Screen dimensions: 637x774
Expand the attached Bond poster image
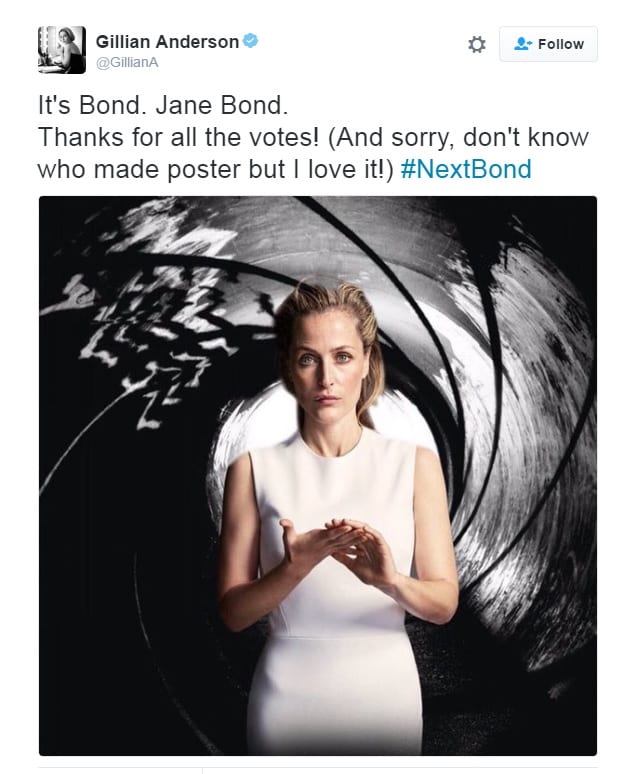tap(318, 475)
